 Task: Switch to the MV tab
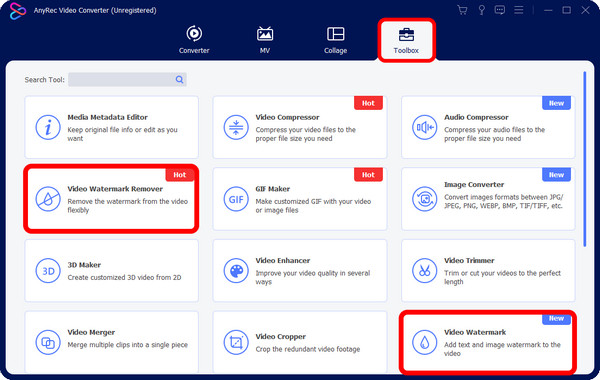[265, 40]
